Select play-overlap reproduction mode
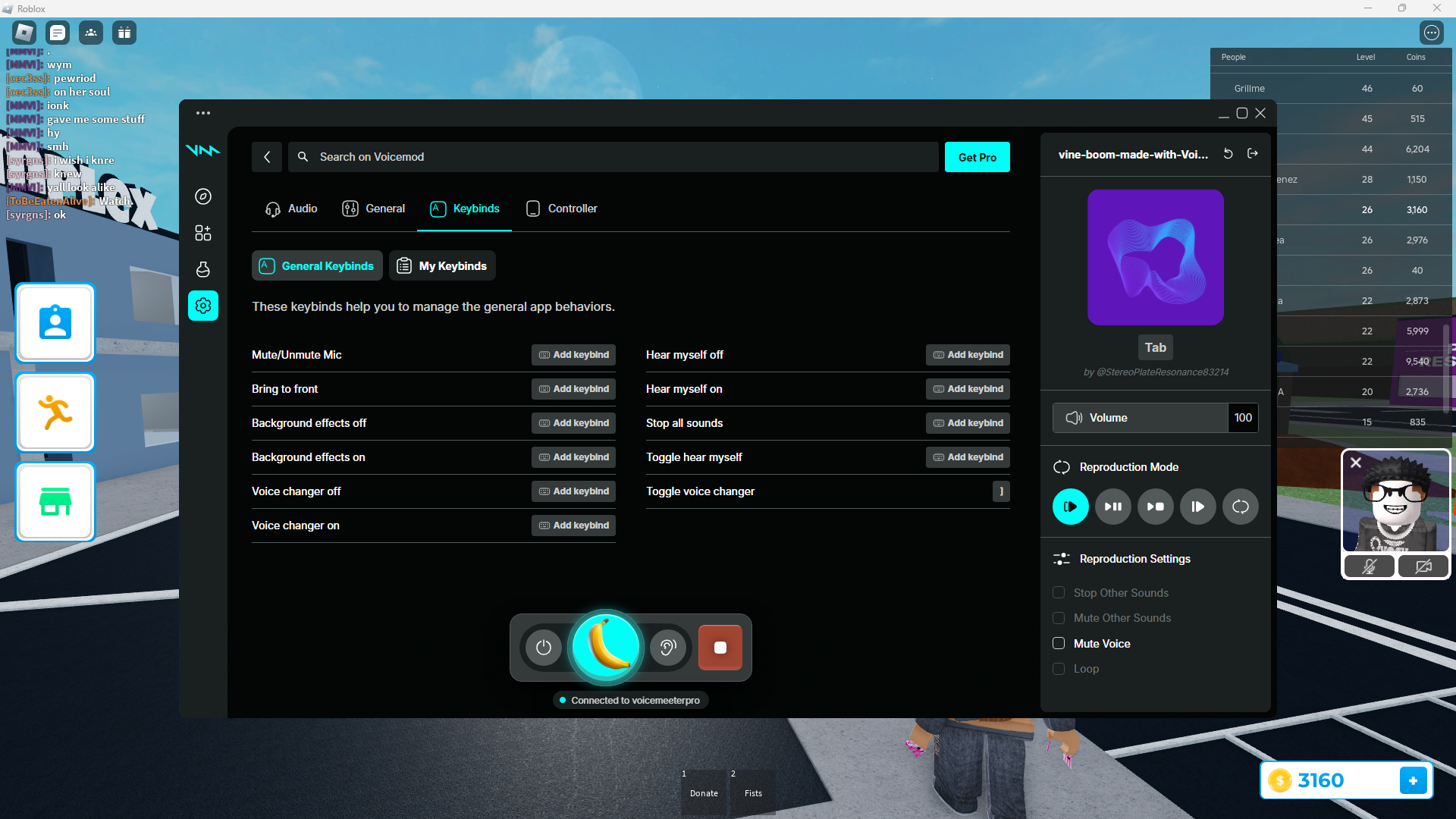Viewport: 1456px width, 819px height. [x=1071, y=507]
